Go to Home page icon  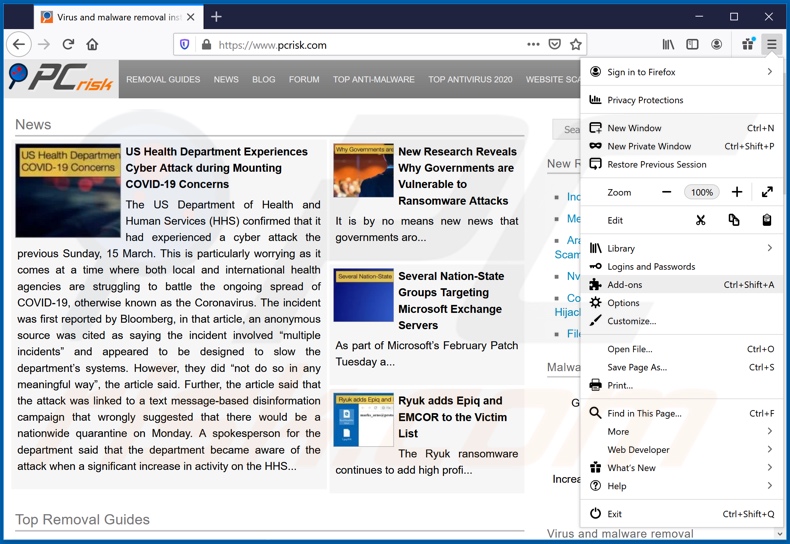(92, 45)
